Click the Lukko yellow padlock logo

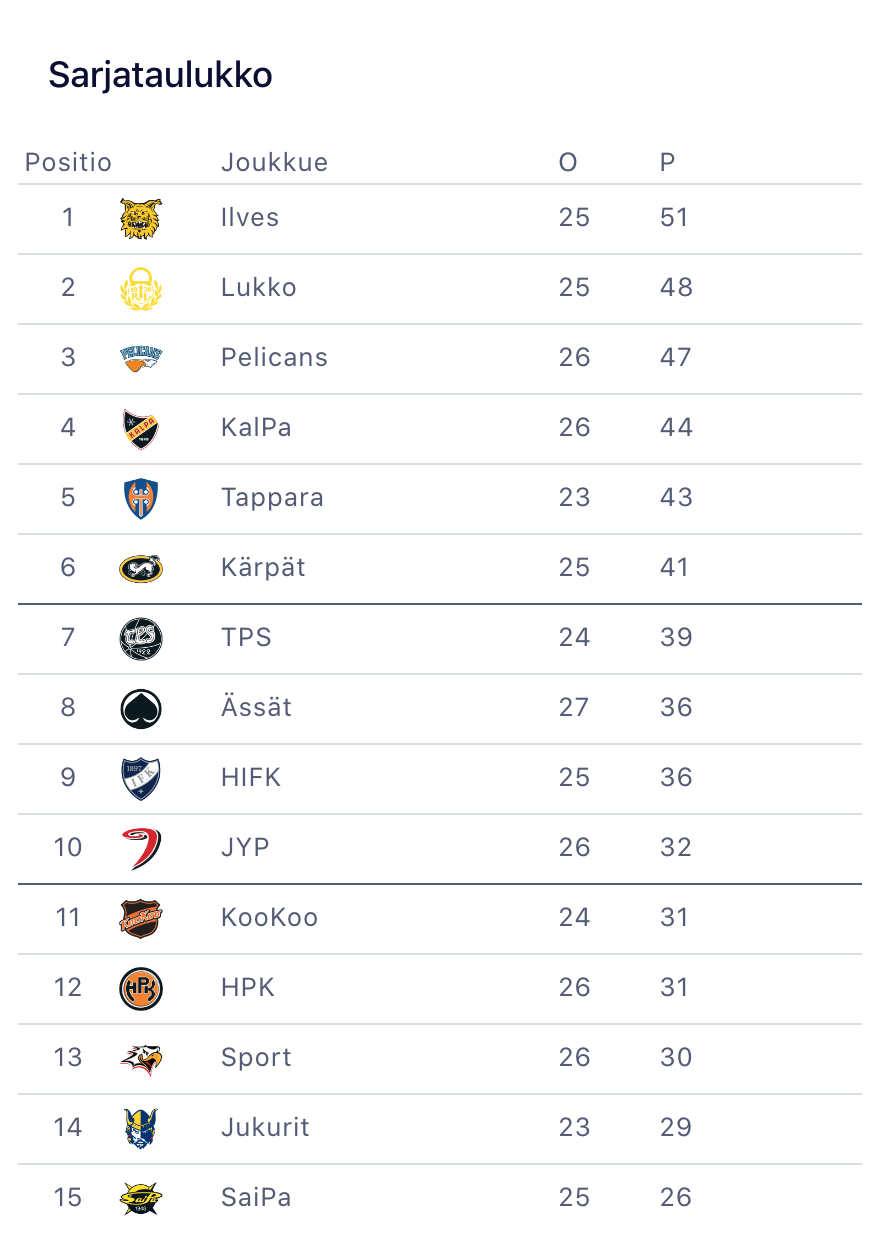pos(140,288)
